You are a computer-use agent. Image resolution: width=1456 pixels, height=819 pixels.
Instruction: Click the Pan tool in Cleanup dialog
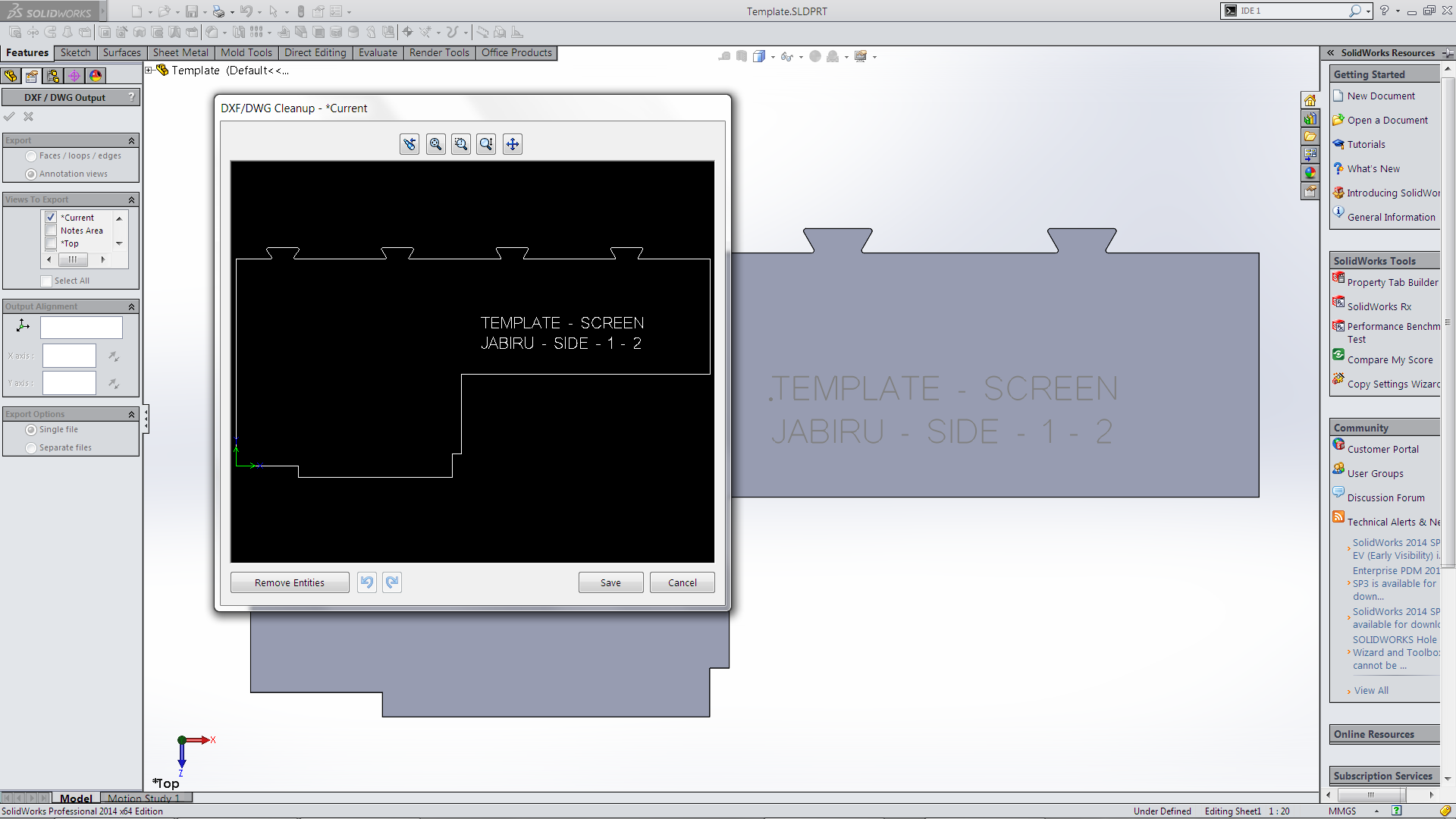coord(513,144)
